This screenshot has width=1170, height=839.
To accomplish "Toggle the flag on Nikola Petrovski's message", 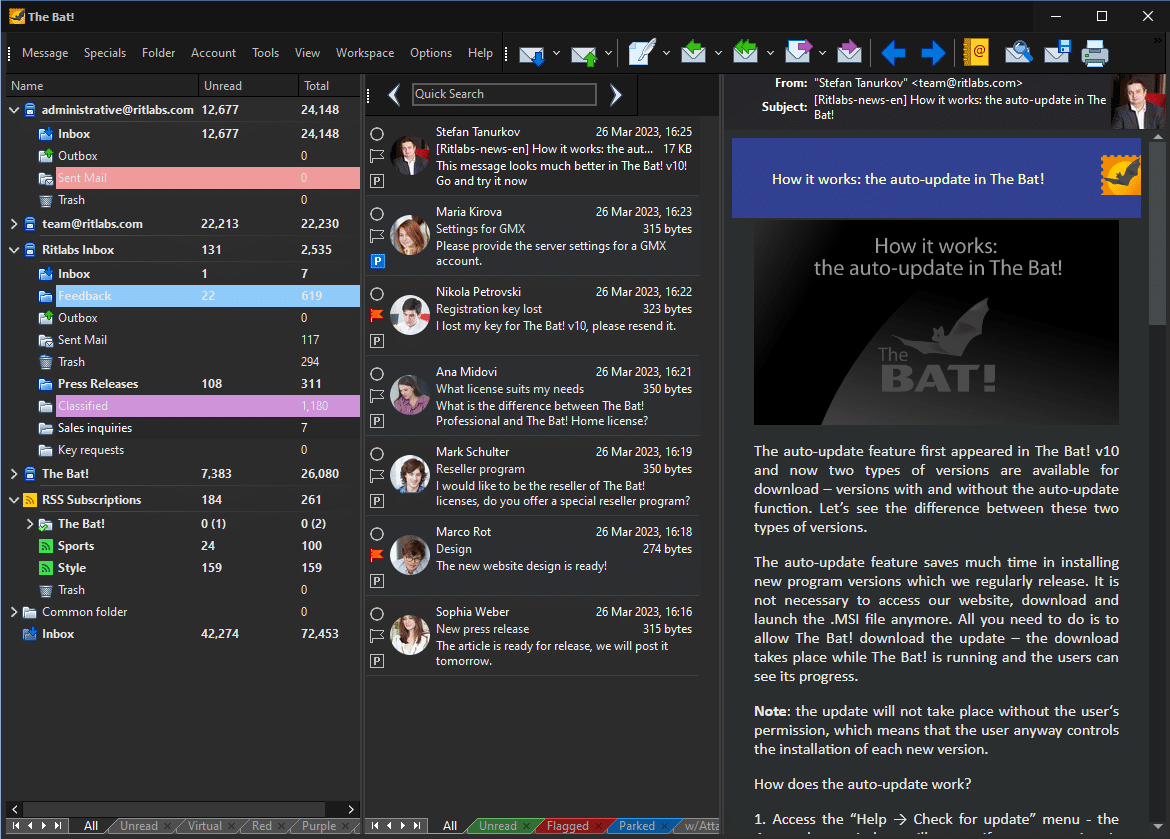I will click(x=376, y=314).
